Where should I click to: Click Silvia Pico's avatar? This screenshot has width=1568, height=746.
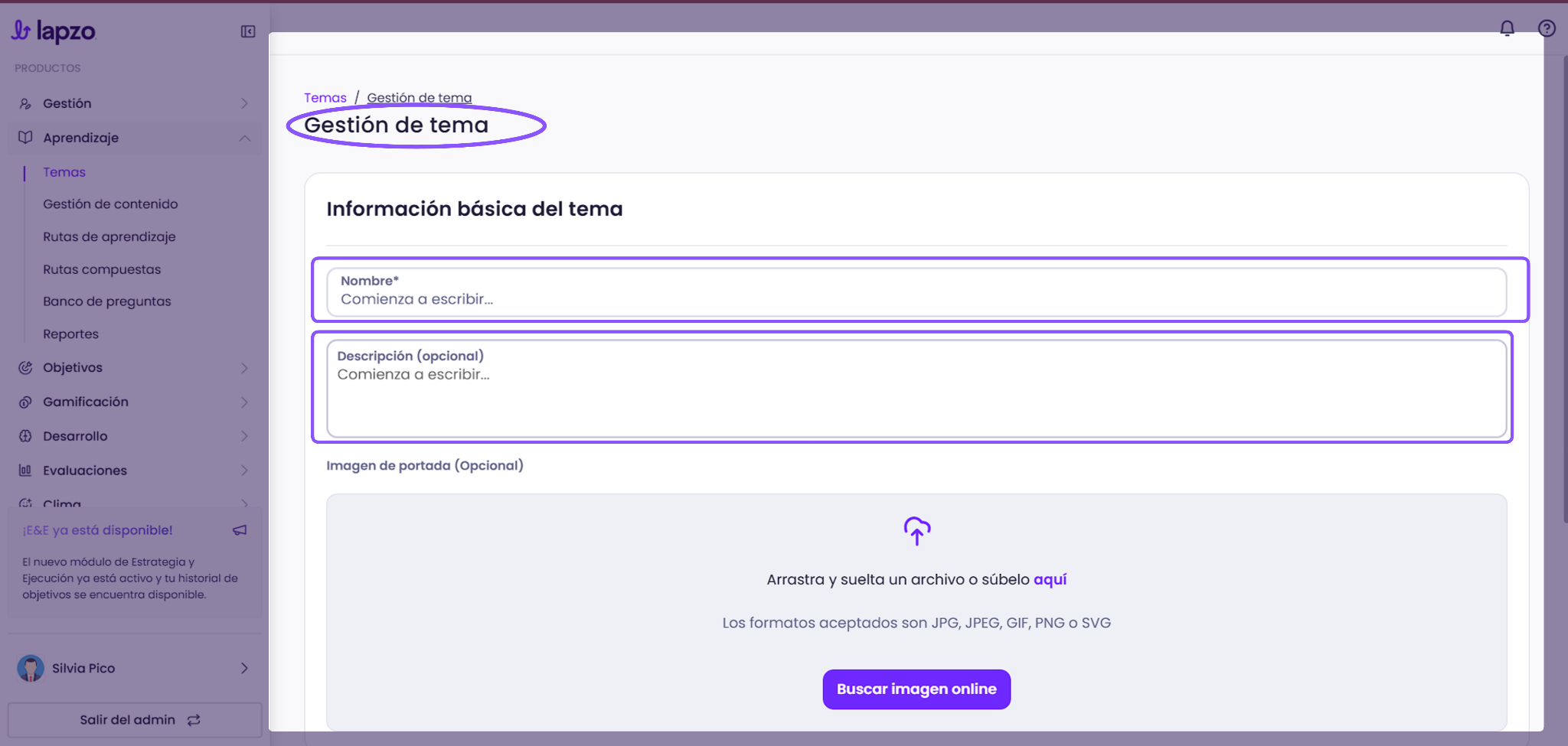coord(31,668)
